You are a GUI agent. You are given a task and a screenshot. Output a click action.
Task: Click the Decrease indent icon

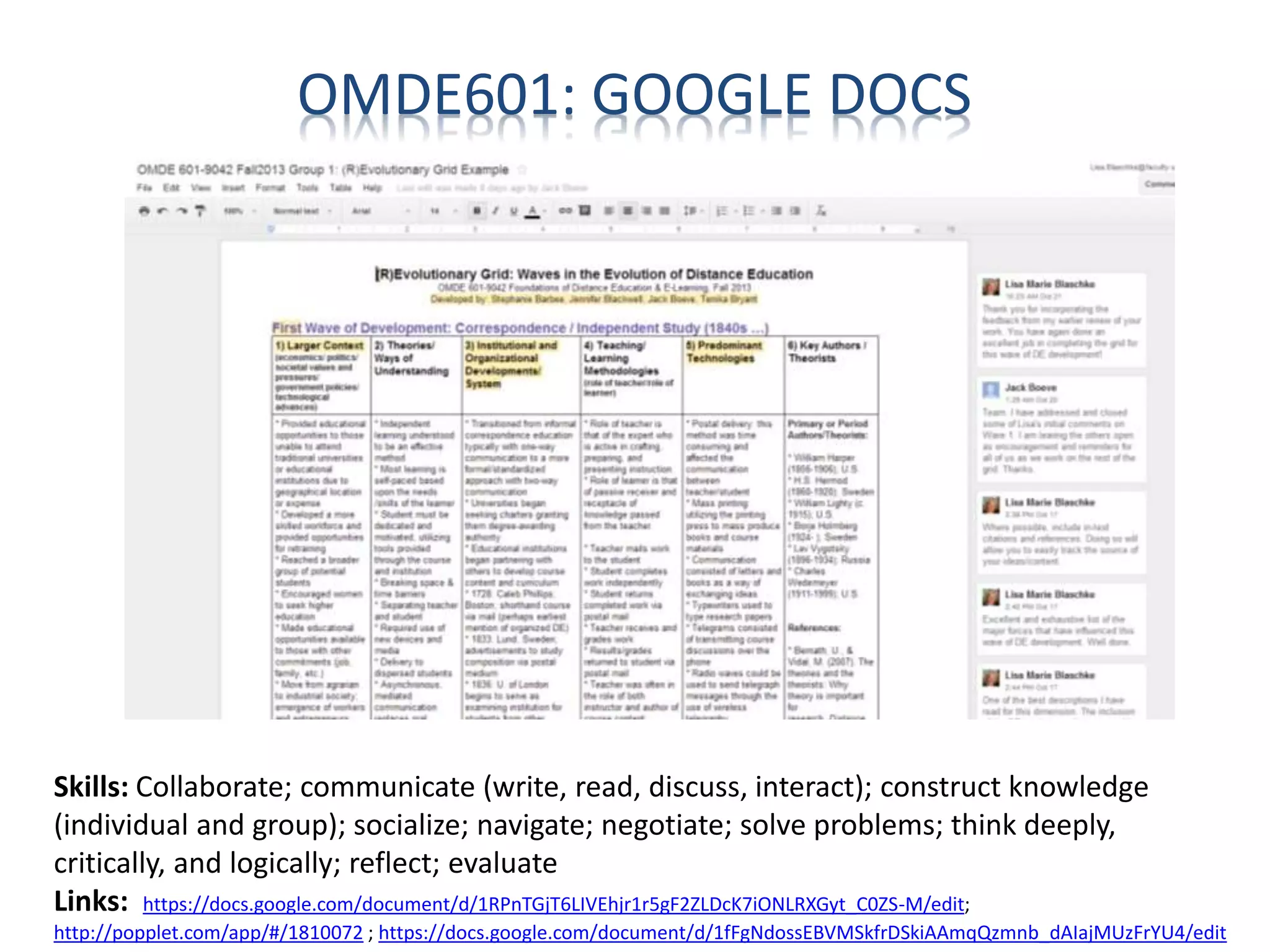[x=776, y=211]
